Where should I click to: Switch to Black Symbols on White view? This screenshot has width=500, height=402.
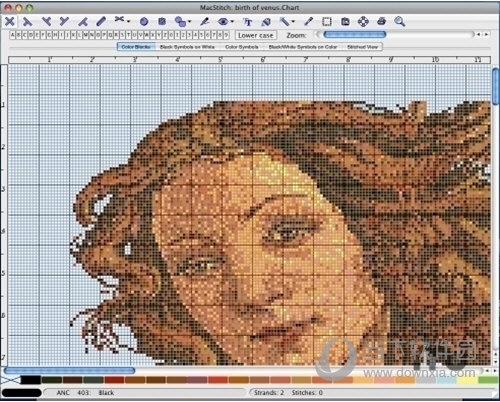[187, 47]
